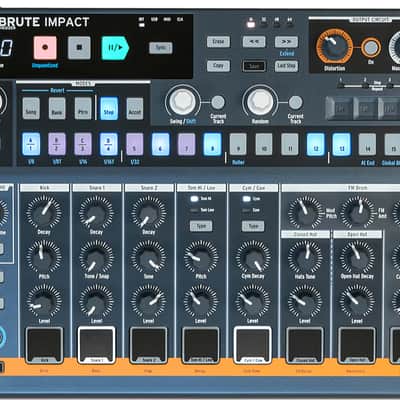Click the Kick Level knob

point(44,301)
